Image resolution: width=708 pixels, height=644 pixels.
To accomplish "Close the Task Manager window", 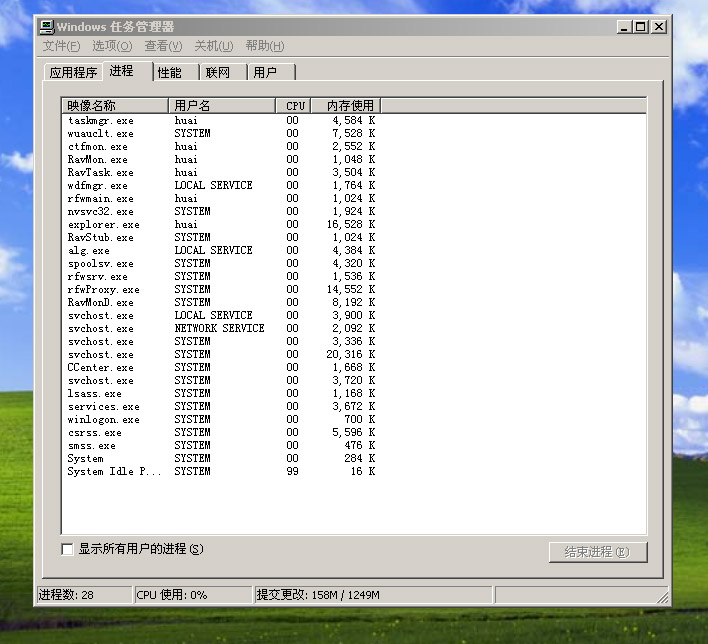I will [x=659, y=27].
